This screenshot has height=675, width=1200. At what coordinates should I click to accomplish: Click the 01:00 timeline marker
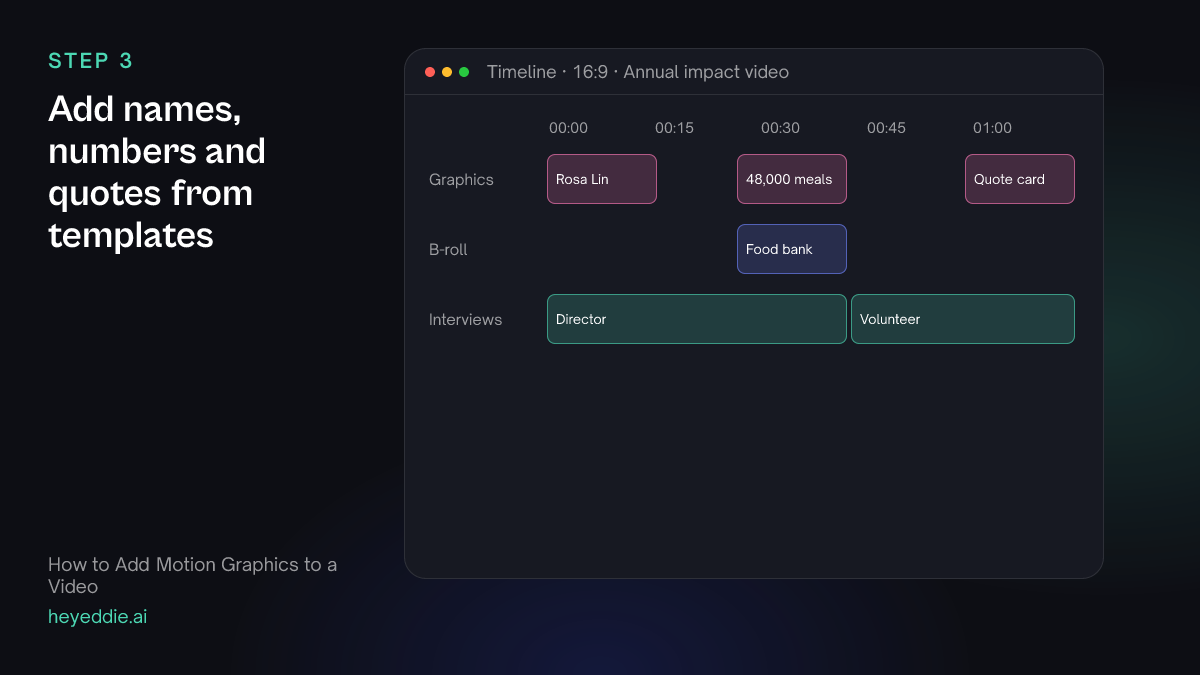[x=992, y=128]
